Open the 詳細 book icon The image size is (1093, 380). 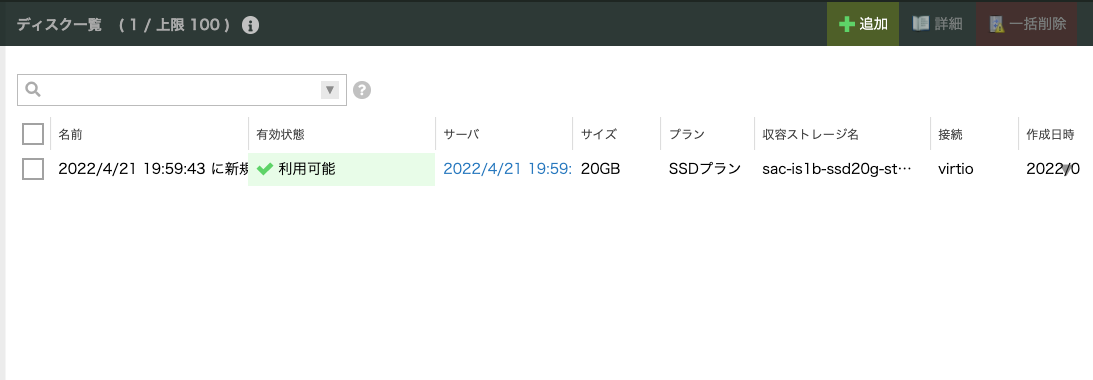[x=921, y=24]
